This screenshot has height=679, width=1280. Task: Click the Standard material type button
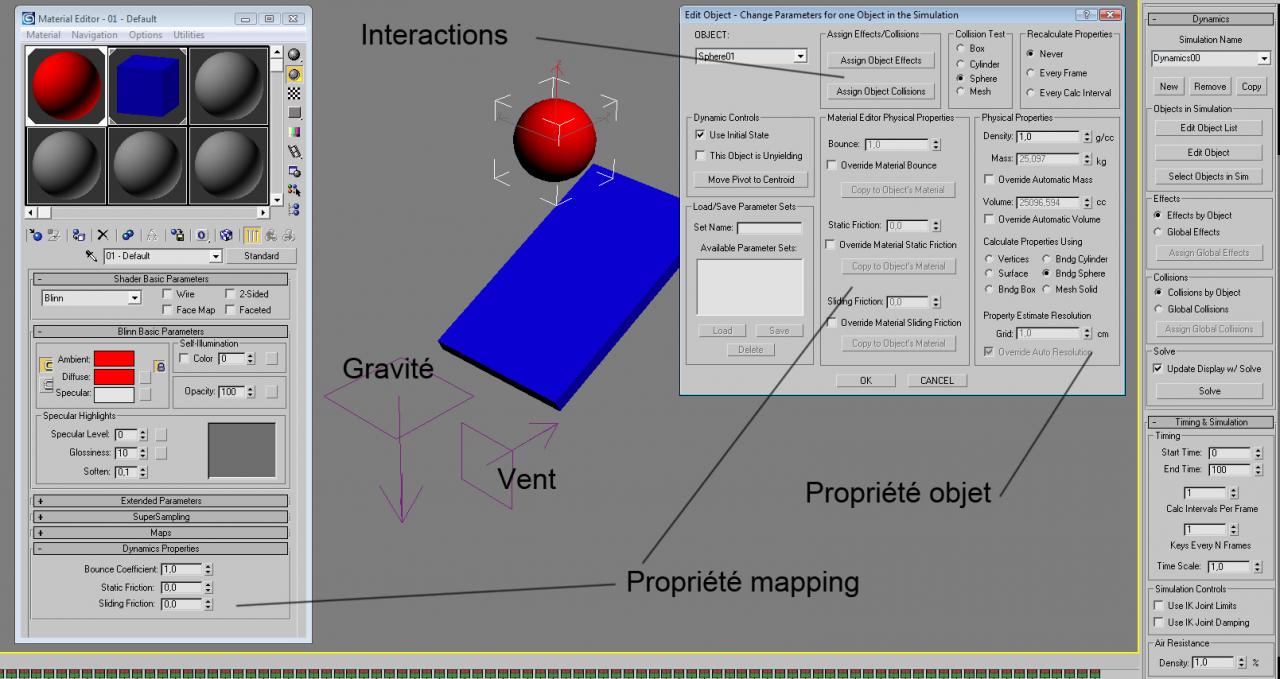[x=262, y=256]
